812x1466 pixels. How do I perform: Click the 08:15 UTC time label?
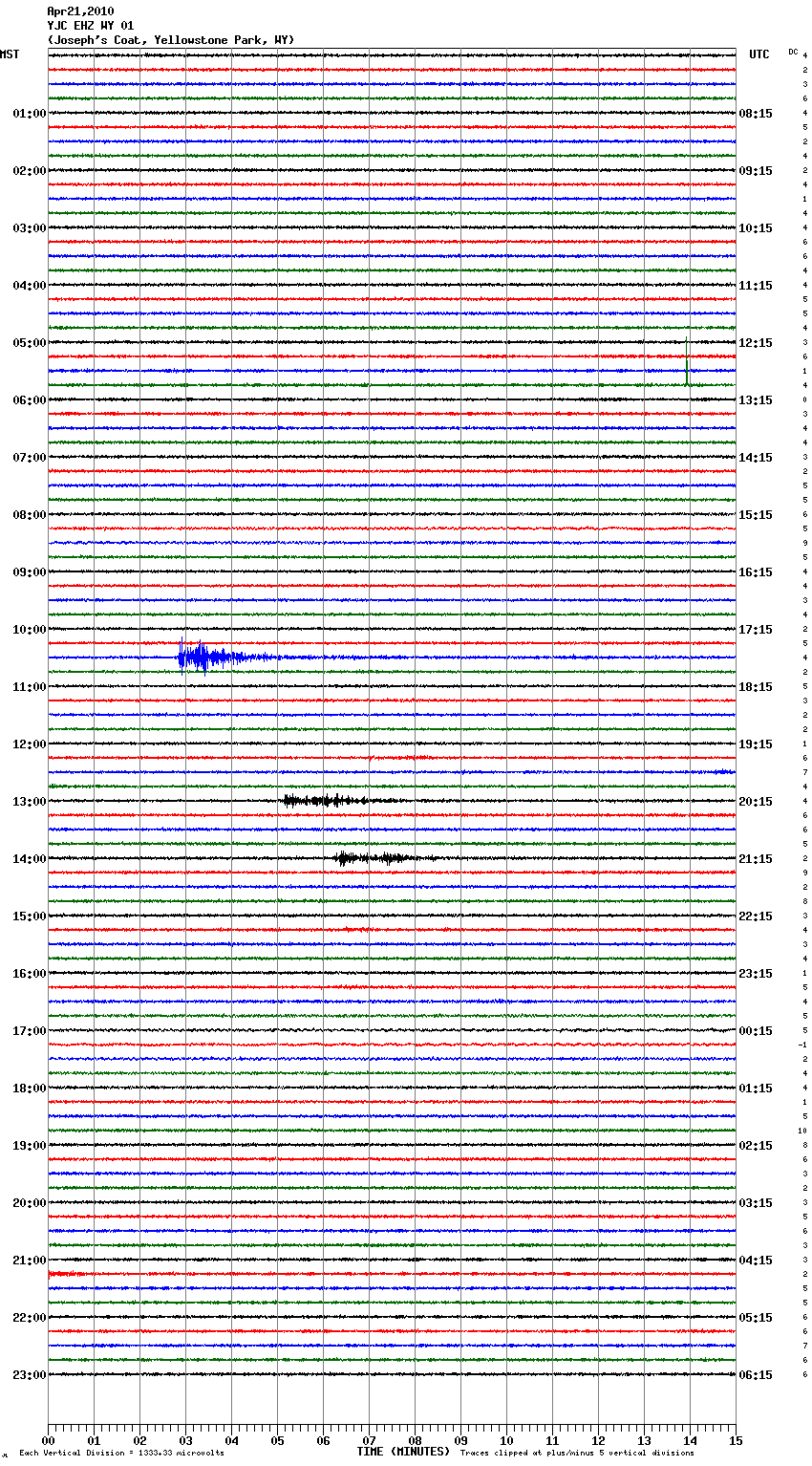click(x=756, y=114)
